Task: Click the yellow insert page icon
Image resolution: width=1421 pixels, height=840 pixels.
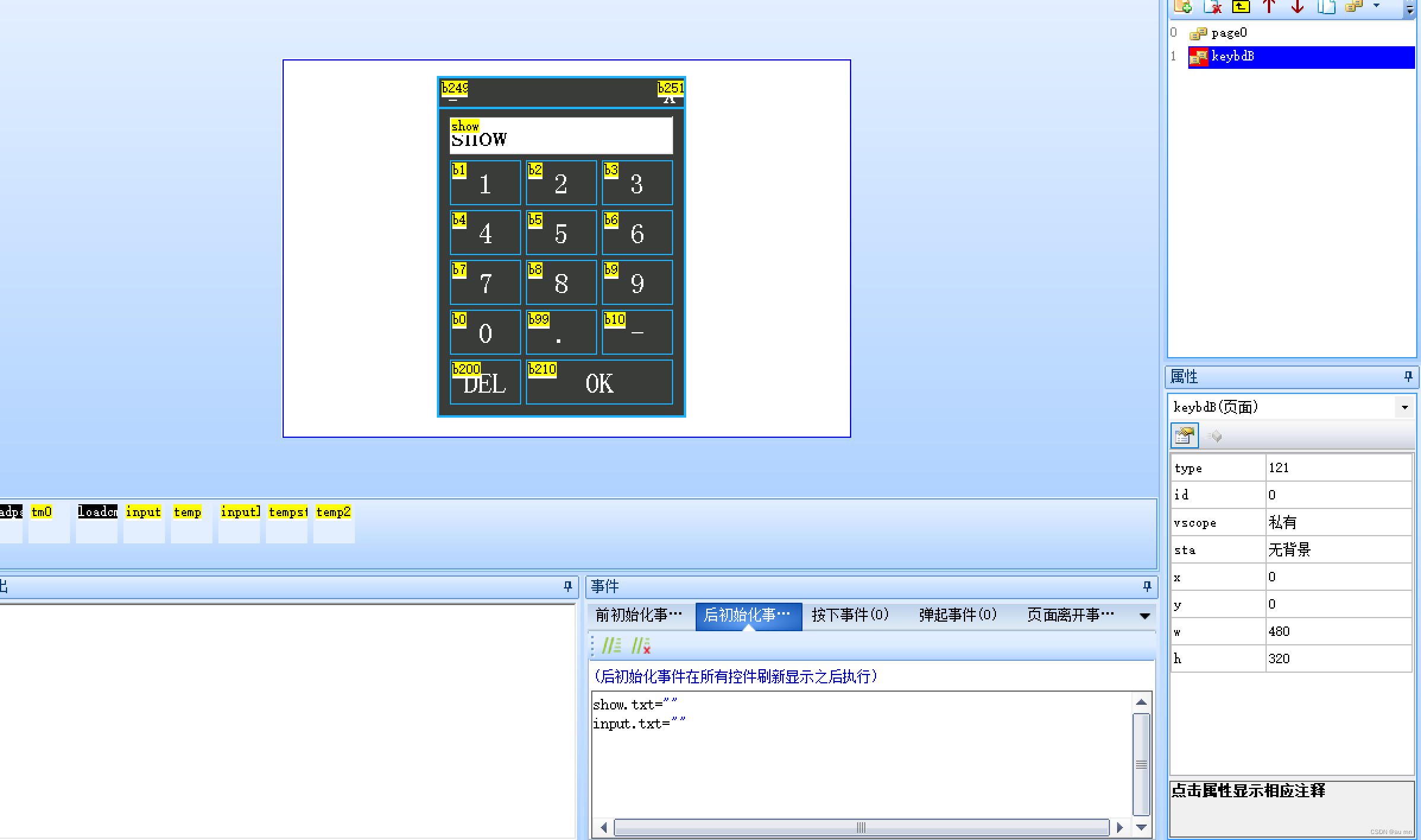Action: point(1241,6)
